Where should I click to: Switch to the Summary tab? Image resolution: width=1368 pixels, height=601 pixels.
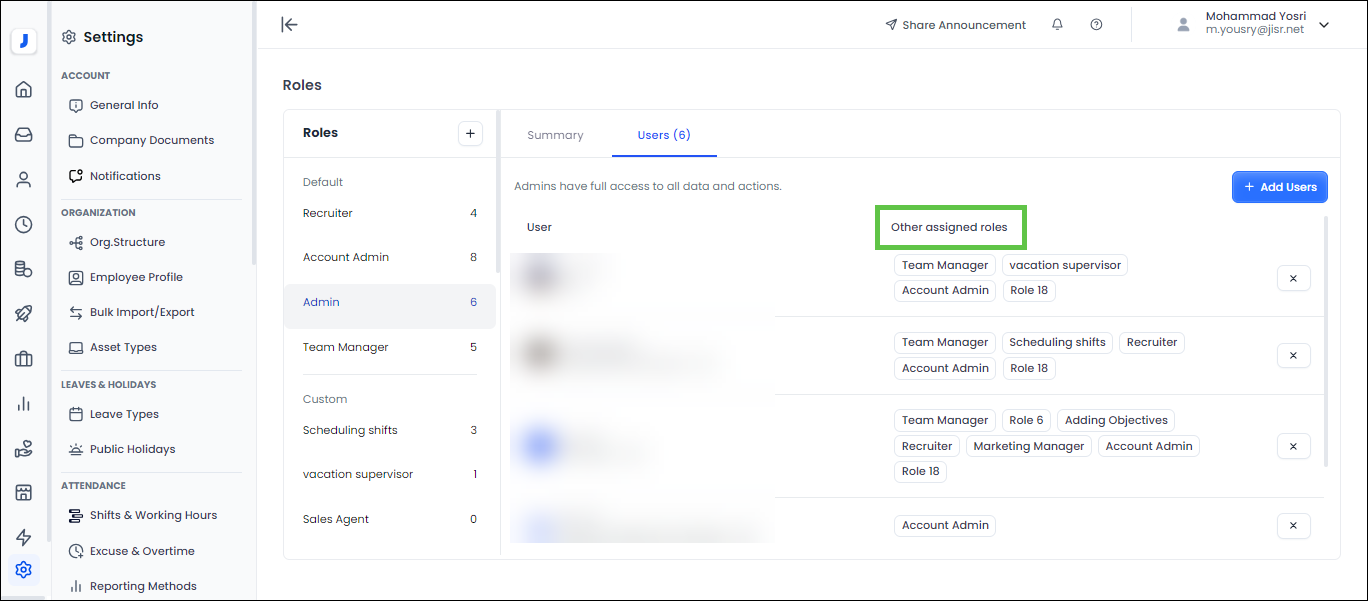555,135
